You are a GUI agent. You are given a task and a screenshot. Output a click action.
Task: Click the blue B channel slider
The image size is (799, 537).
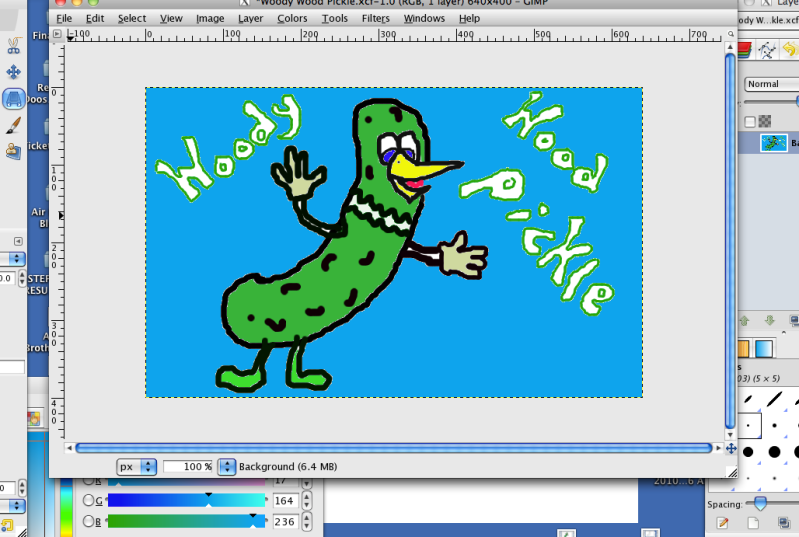186,521
